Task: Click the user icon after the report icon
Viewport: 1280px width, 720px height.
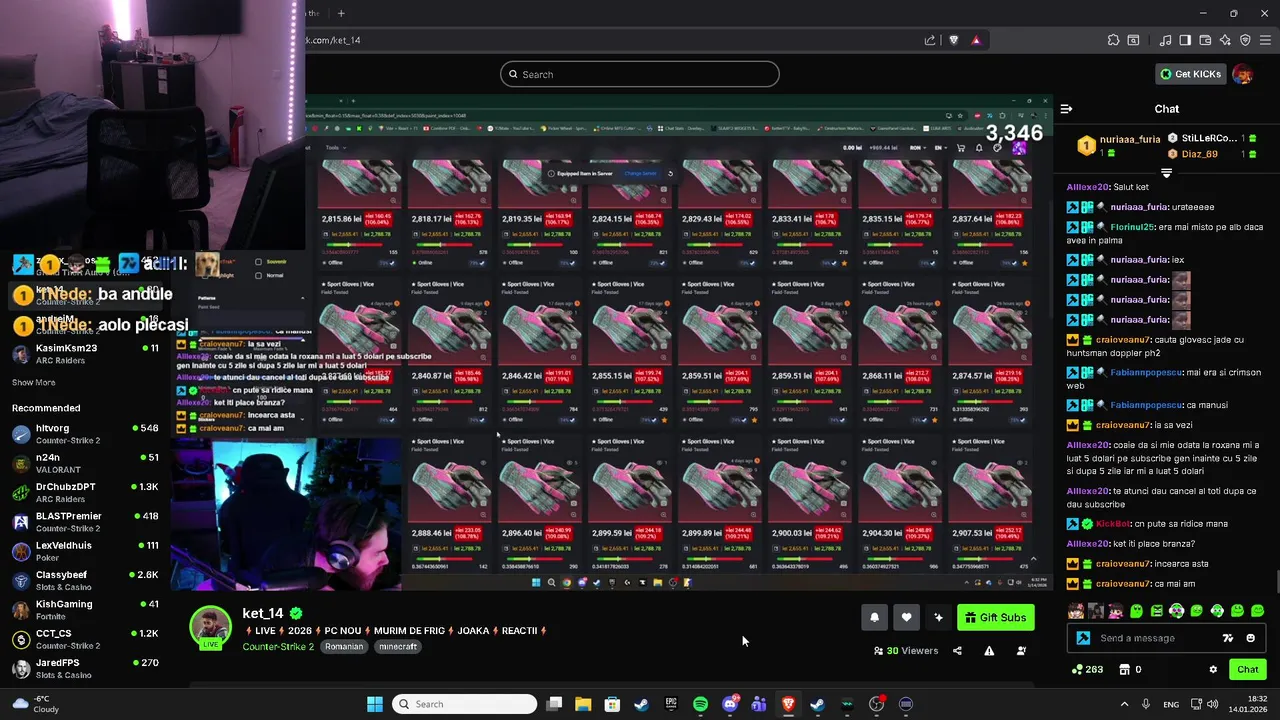Action: coord(1021,651)
